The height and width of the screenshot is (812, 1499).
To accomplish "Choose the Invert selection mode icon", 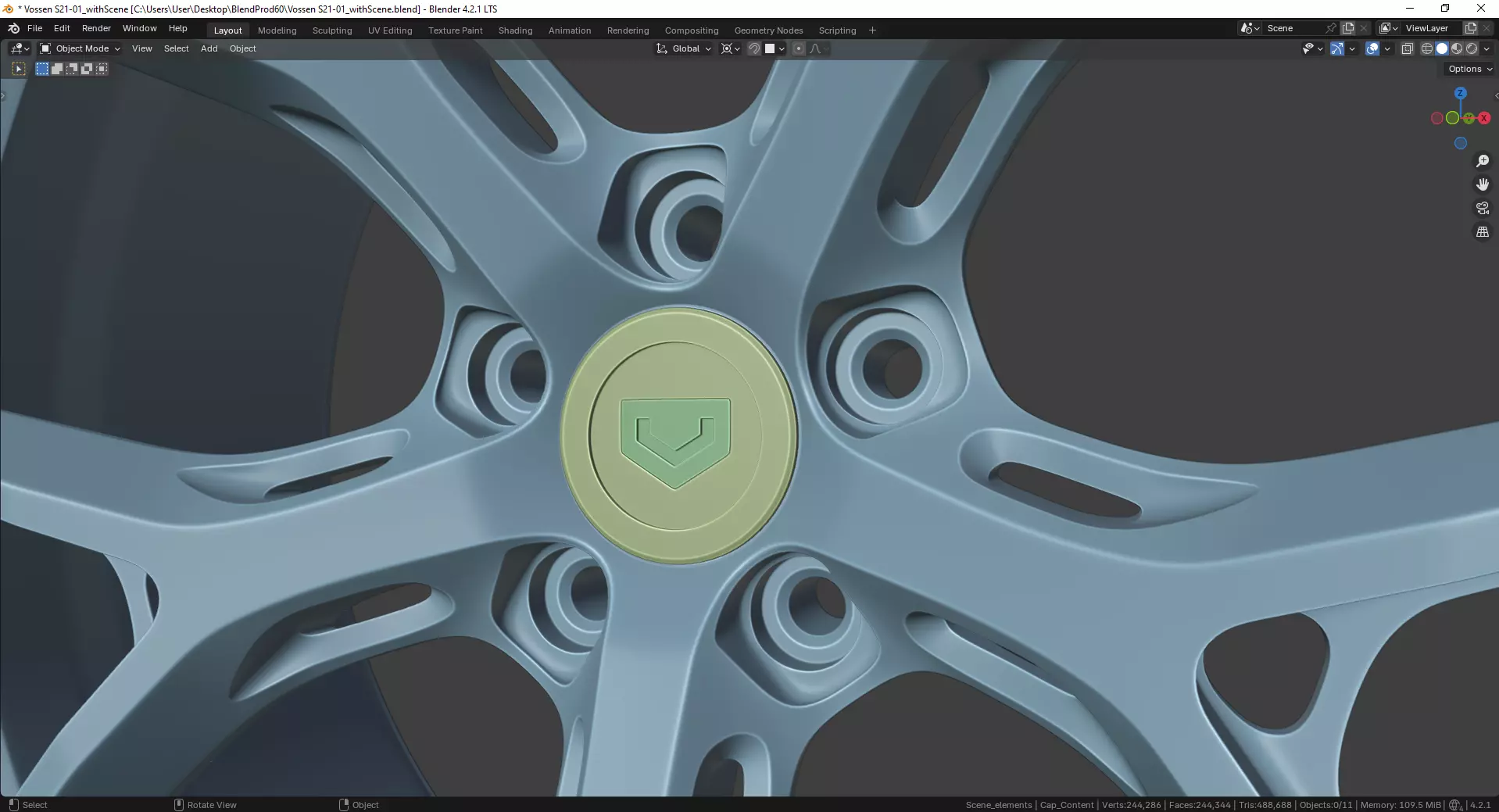I will (x=87, y=69).
